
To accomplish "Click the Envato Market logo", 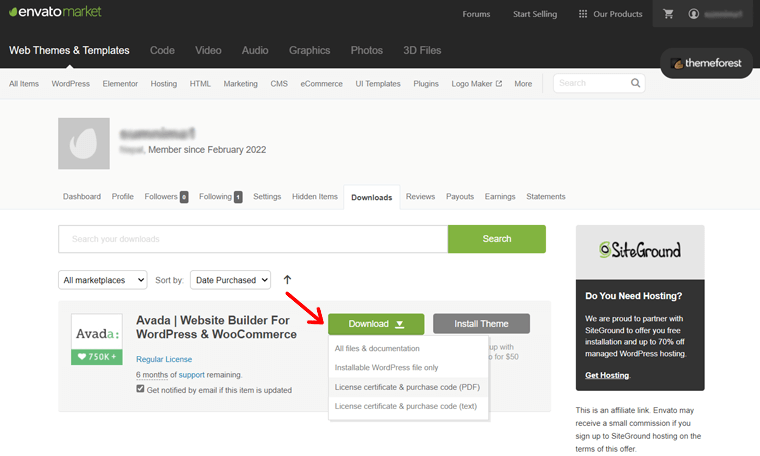I will (x=55, y=12).
